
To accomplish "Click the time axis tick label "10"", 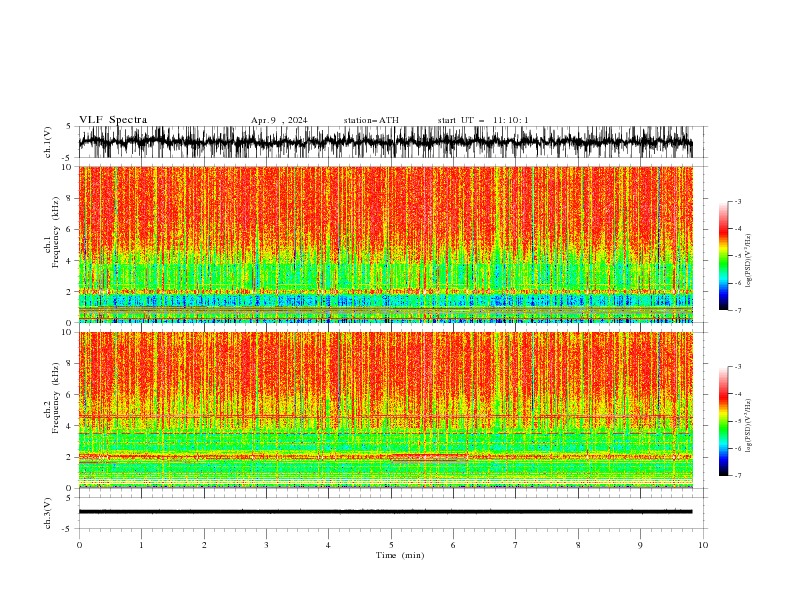I will (703, 545).
